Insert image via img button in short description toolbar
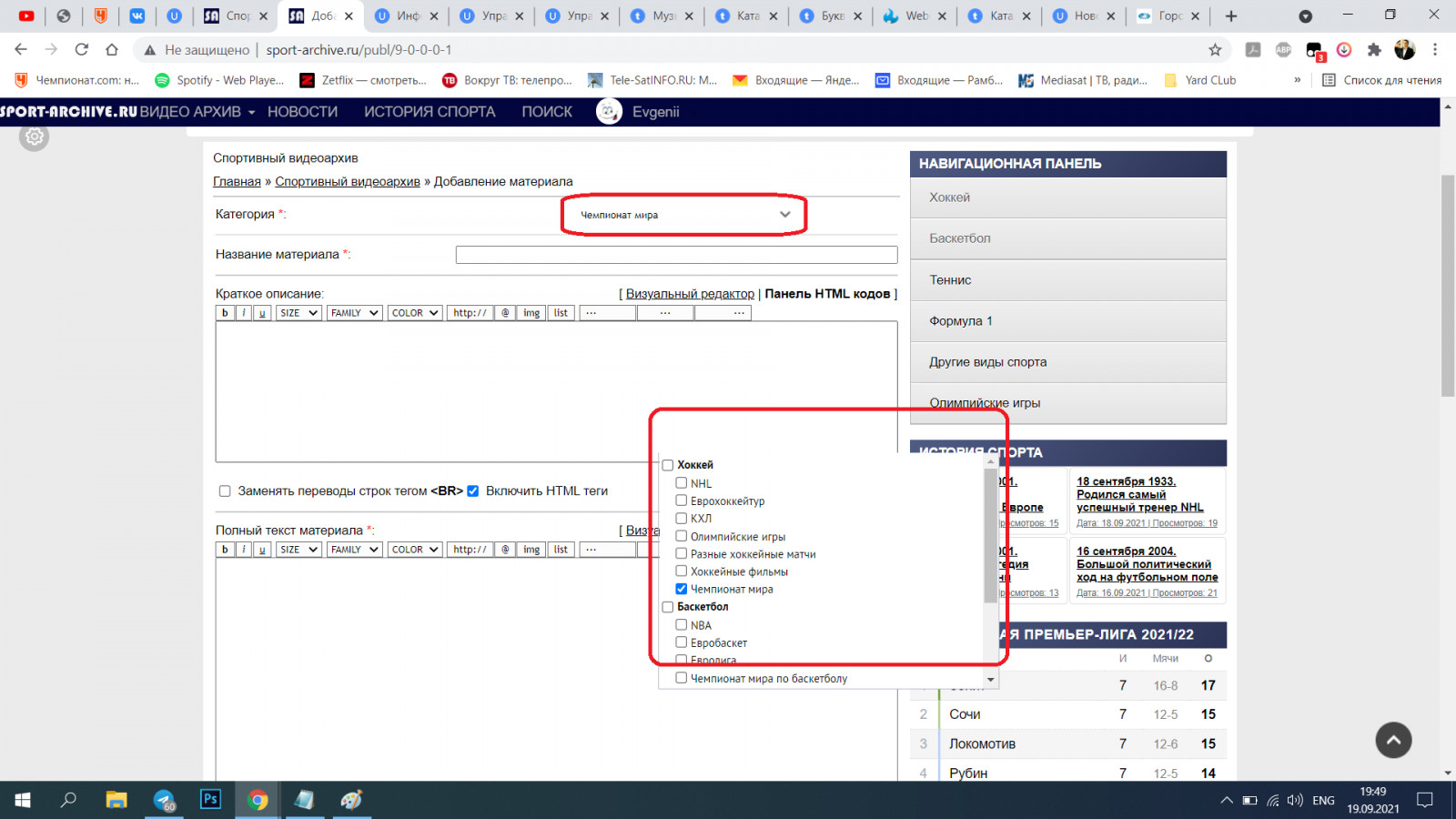This screenshot has width=1456, height=819. click(x=531, y=313)
